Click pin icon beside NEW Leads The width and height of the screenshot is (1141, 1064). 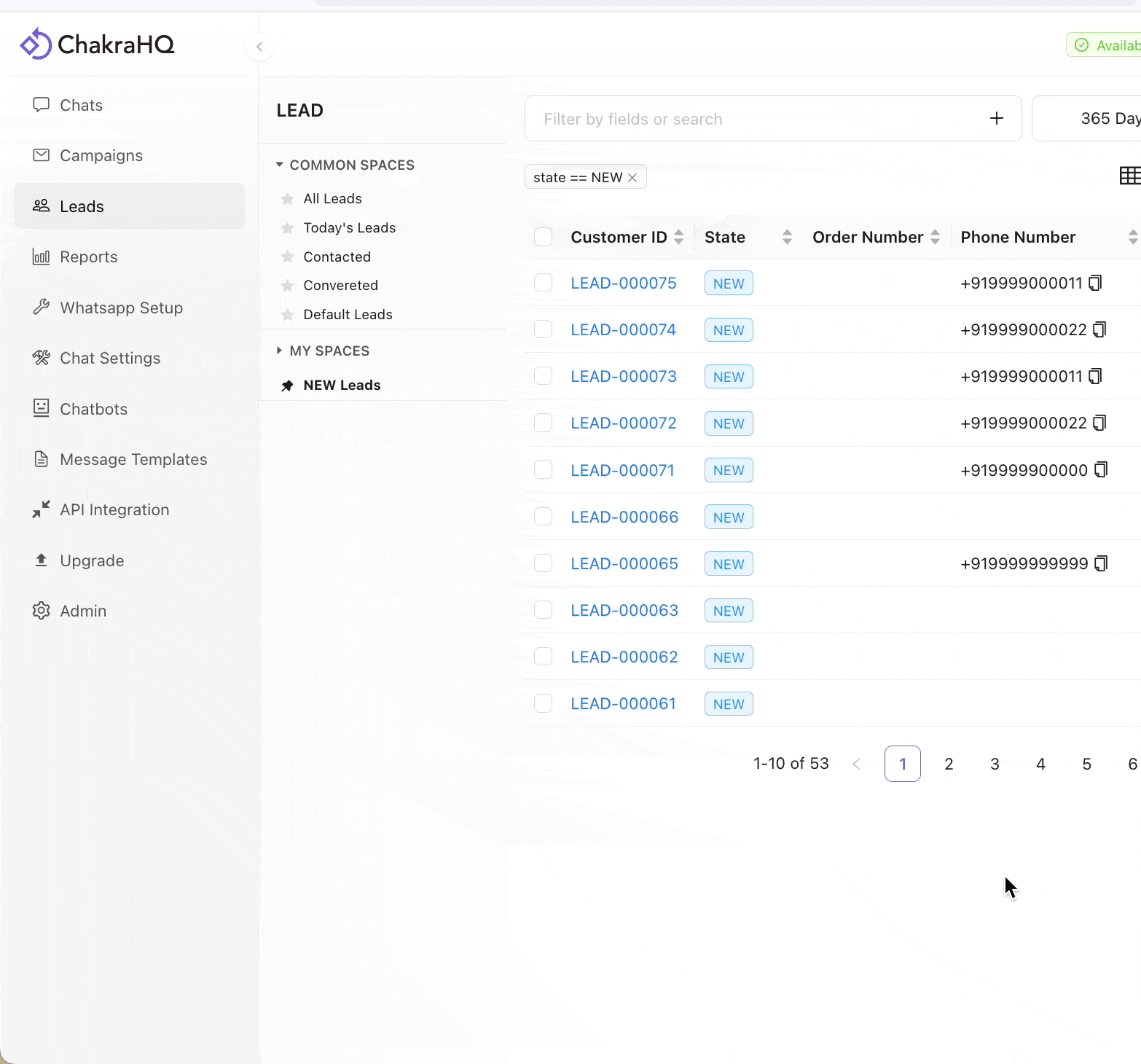pos(288,386)
